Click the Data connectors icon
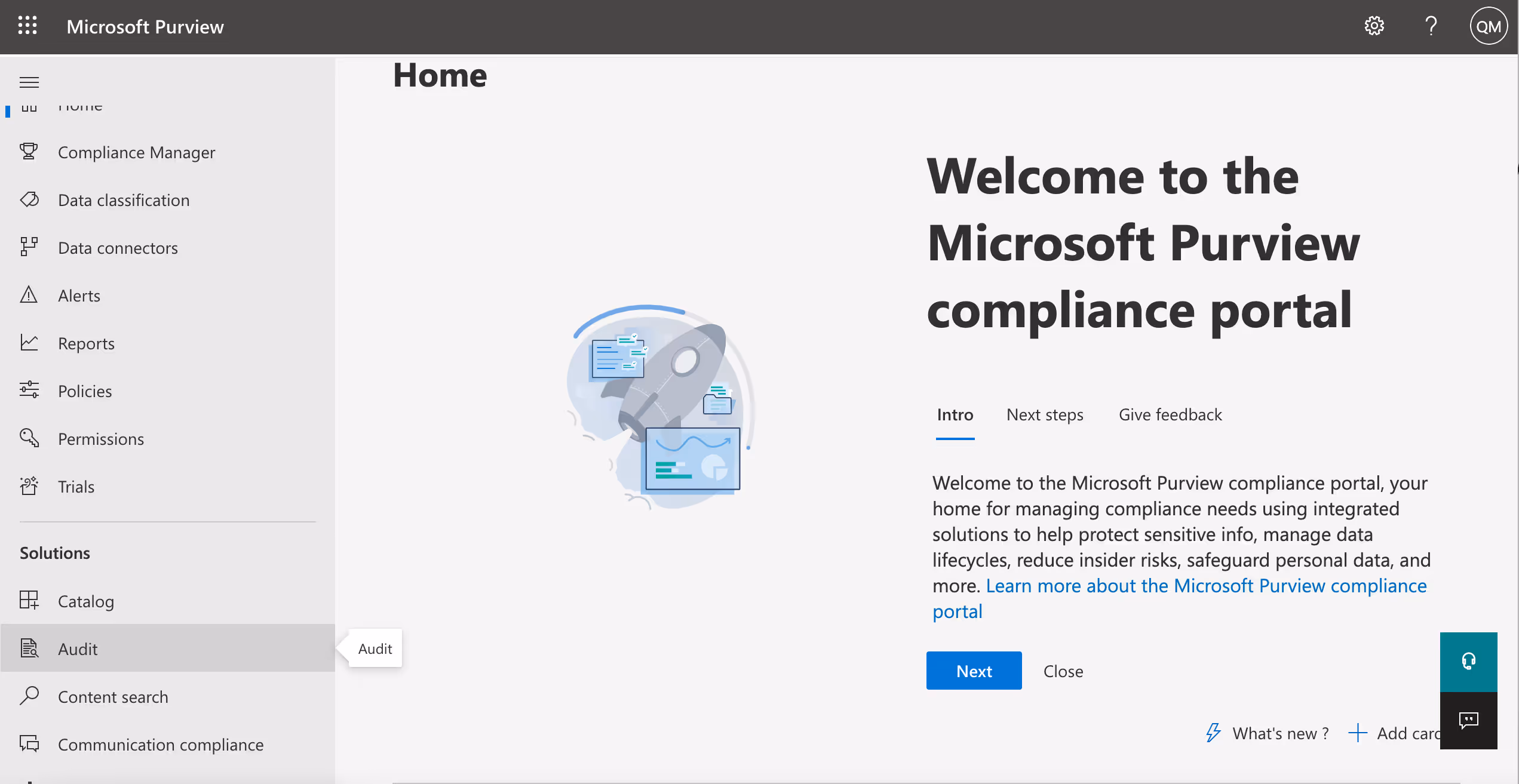Viewport: 1519px width, 784px height. coord(29,247)
